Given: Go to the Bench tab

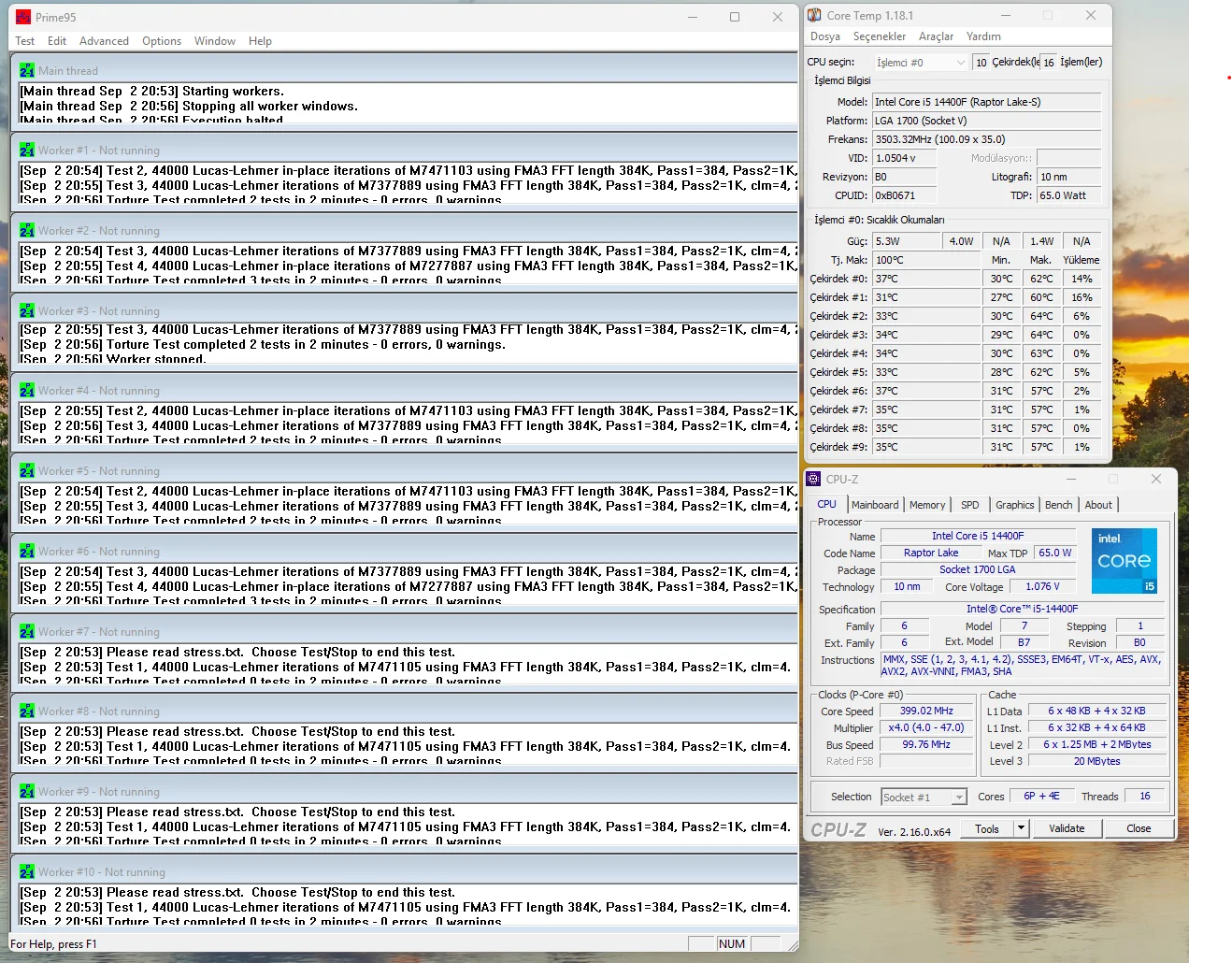Looking at the screenshot, I should point(1058,505).
